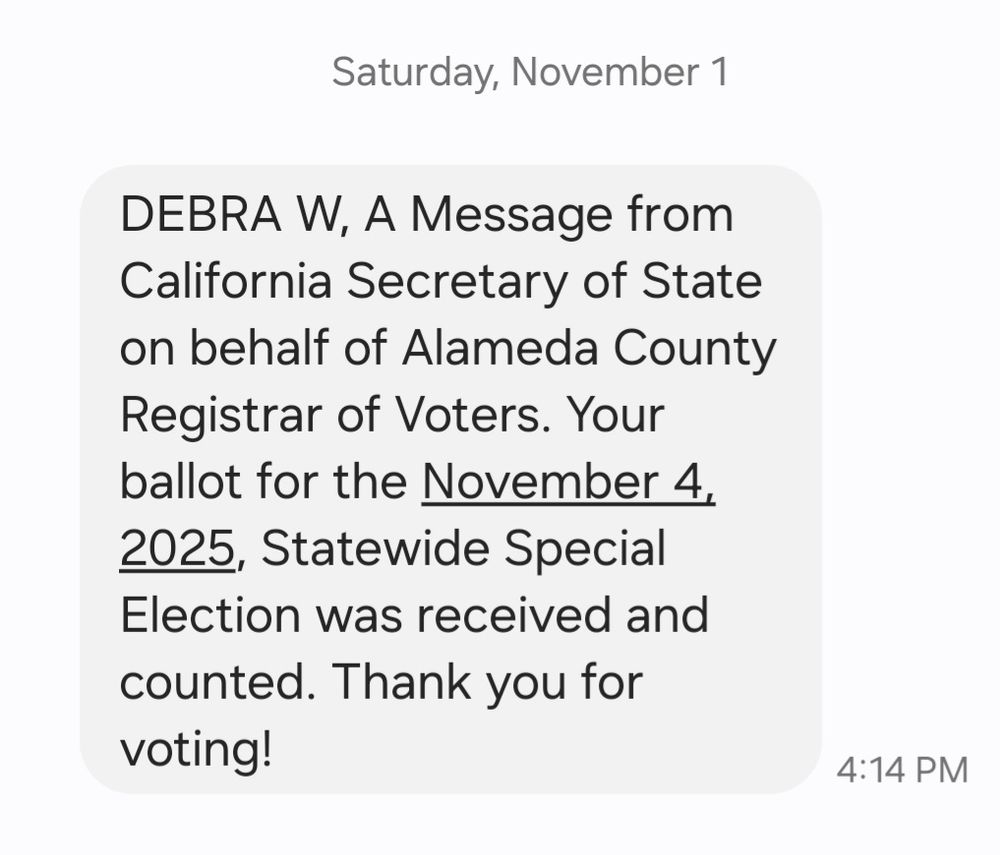
Task: Tap the underlined 2025 link text
Action: click(x=177, y=549)
